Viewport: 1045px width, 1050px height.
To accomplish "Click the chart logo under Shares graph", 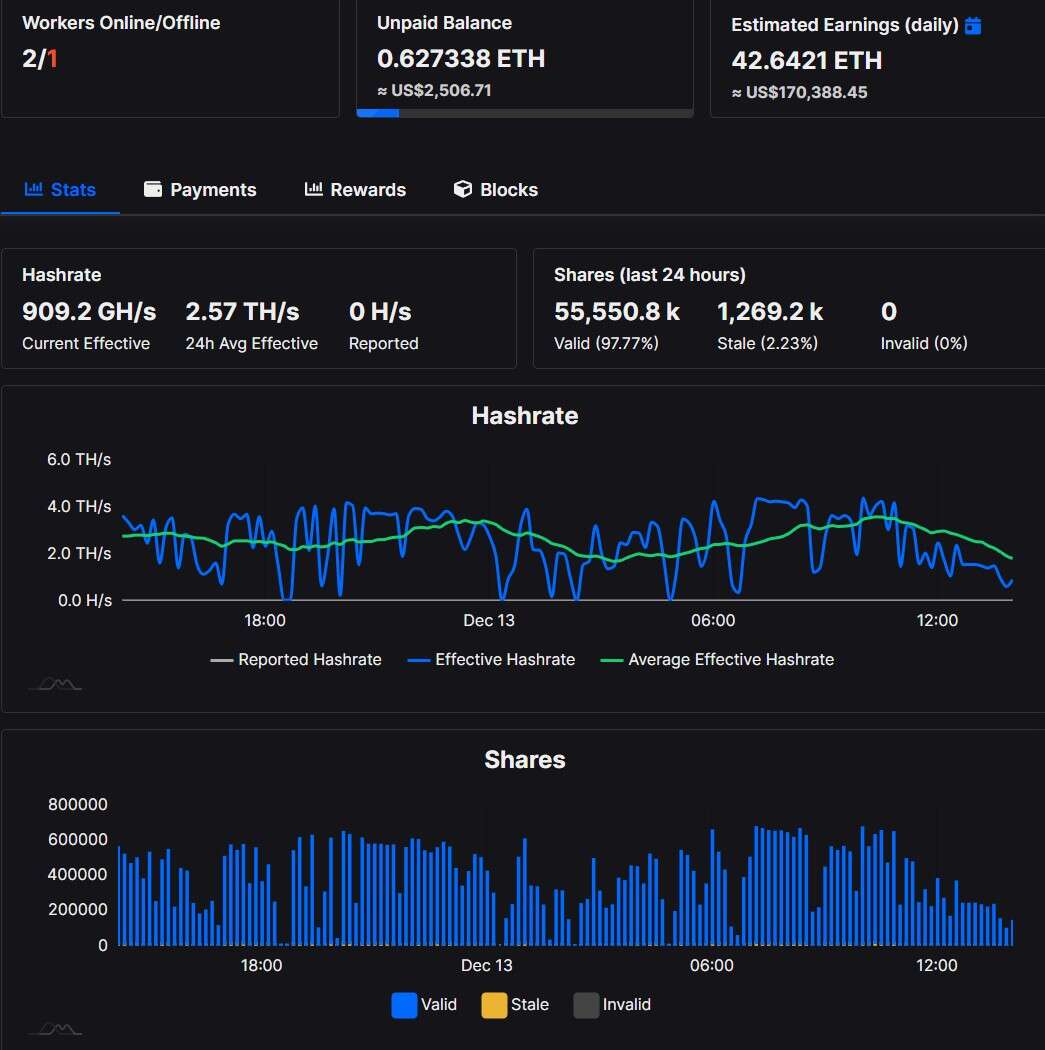I will (55, 1029).
